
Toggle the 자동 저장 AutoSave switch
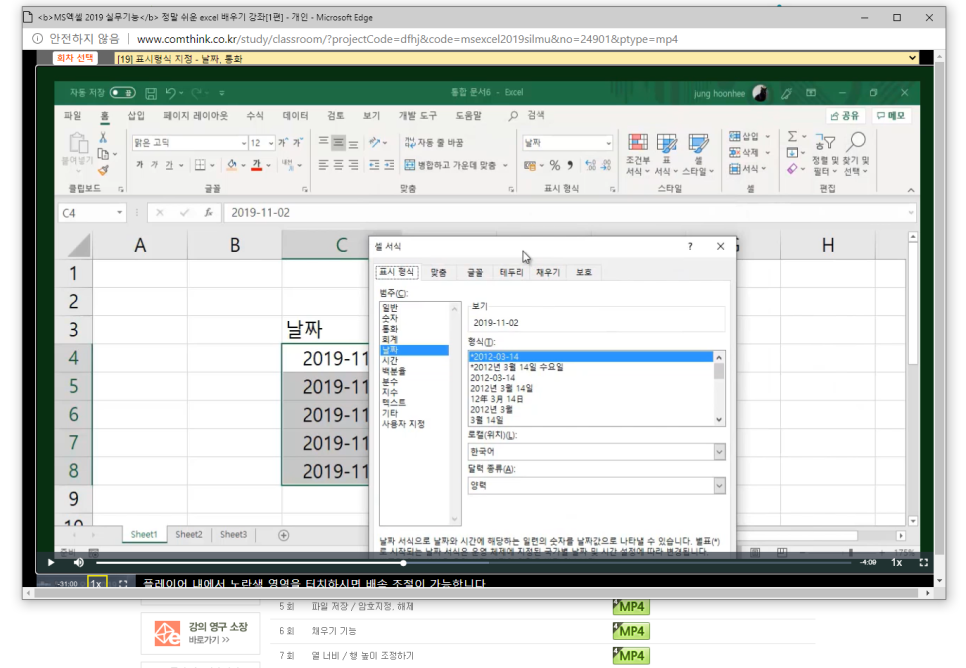point(123,92)
